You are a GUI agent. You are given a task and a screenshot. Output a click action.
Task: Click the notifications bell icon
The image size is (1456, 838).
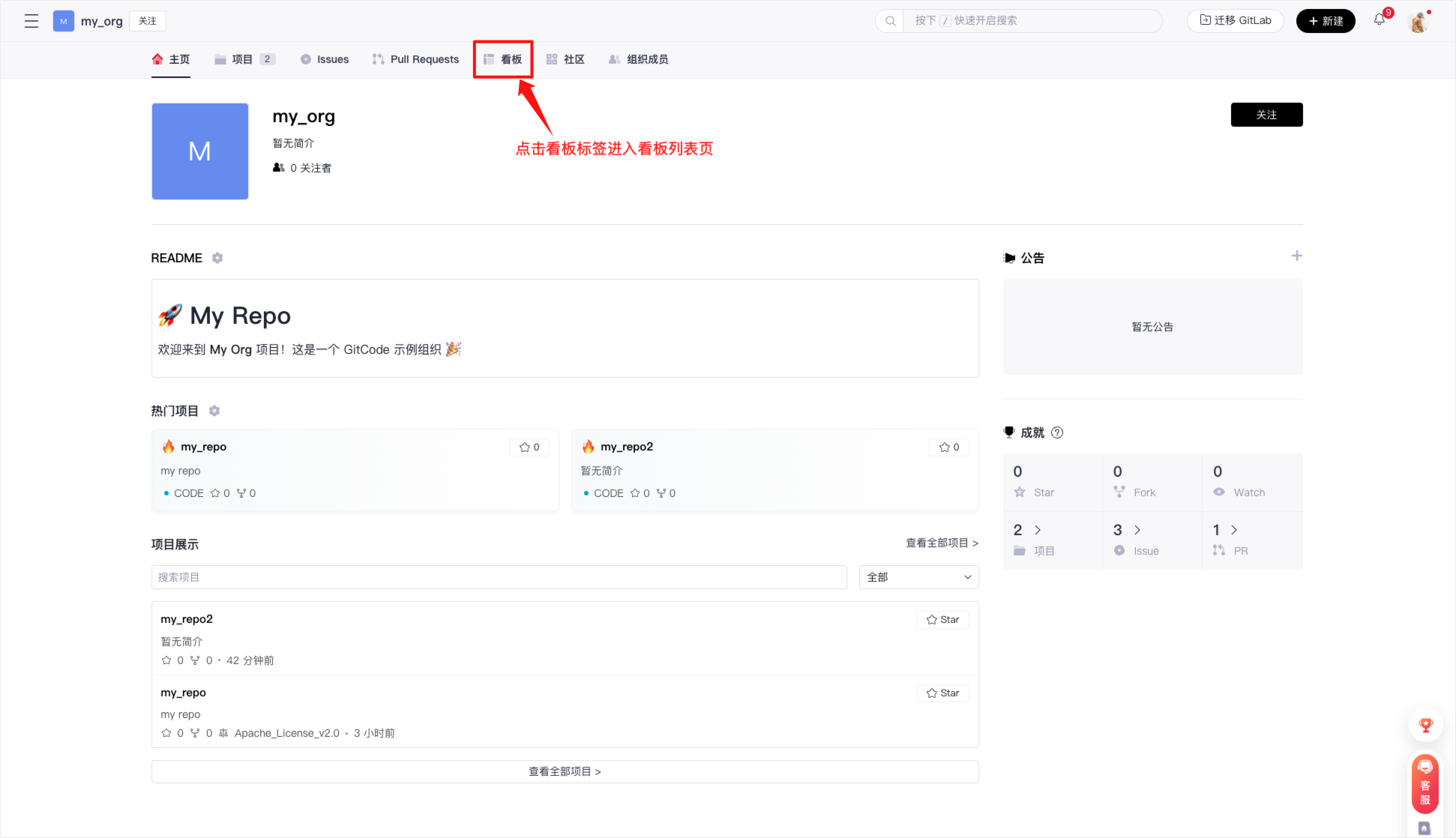click(x=1379, y=20)
